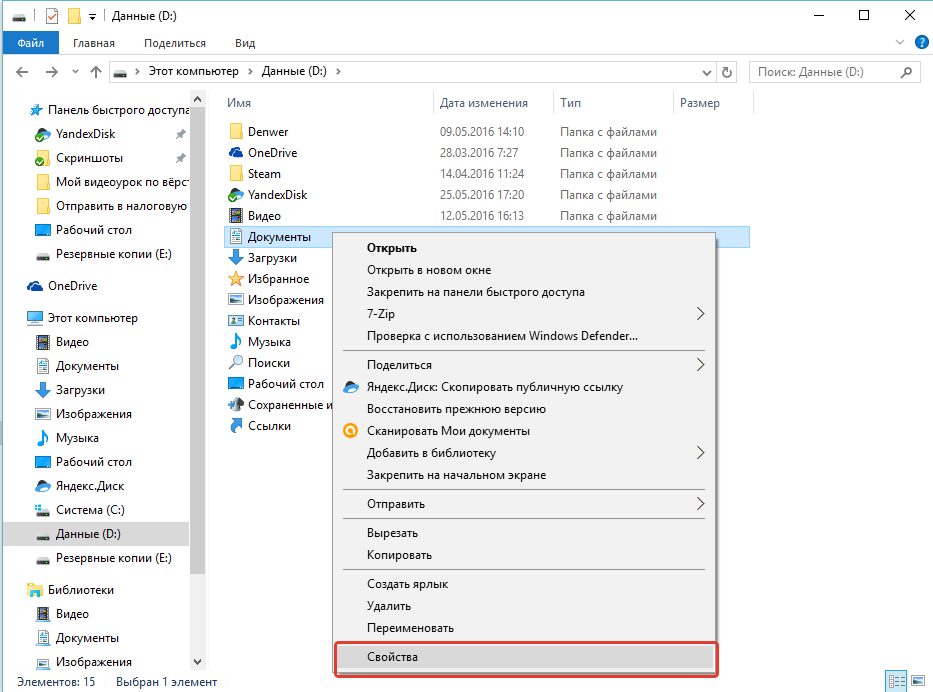Select Система (C:) in navigation pane
This screenshot has width=933, height=692.
pyautogui.click(x=88, y=510)
